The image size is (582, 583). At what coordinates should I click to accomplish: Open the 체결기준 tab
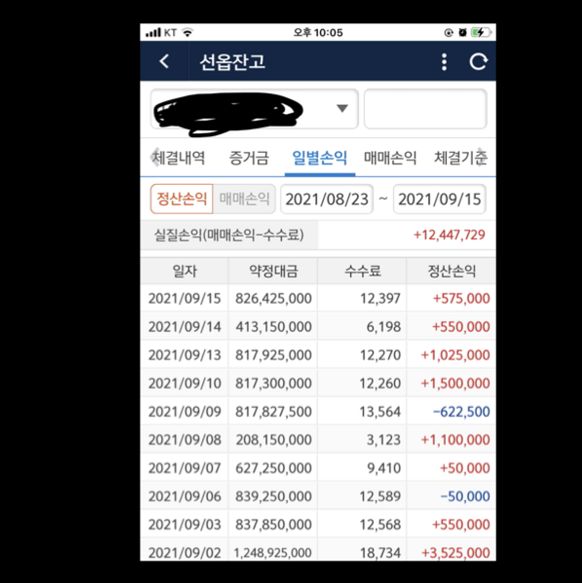460,158
